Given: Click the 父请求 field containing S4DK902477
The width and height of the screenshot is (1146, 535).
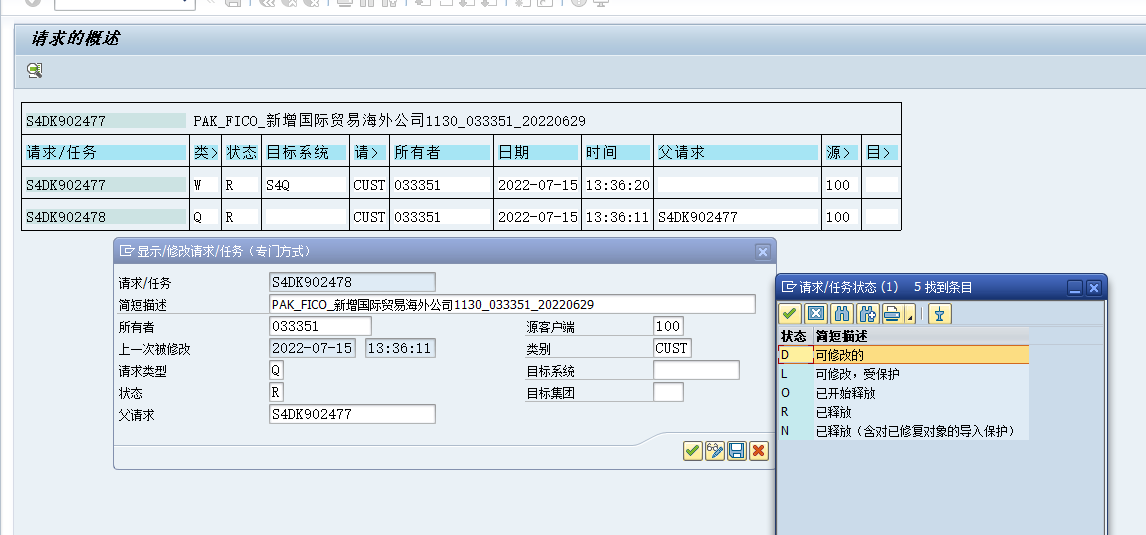Looking at the screenshot, I should click(x=352, y=414).
